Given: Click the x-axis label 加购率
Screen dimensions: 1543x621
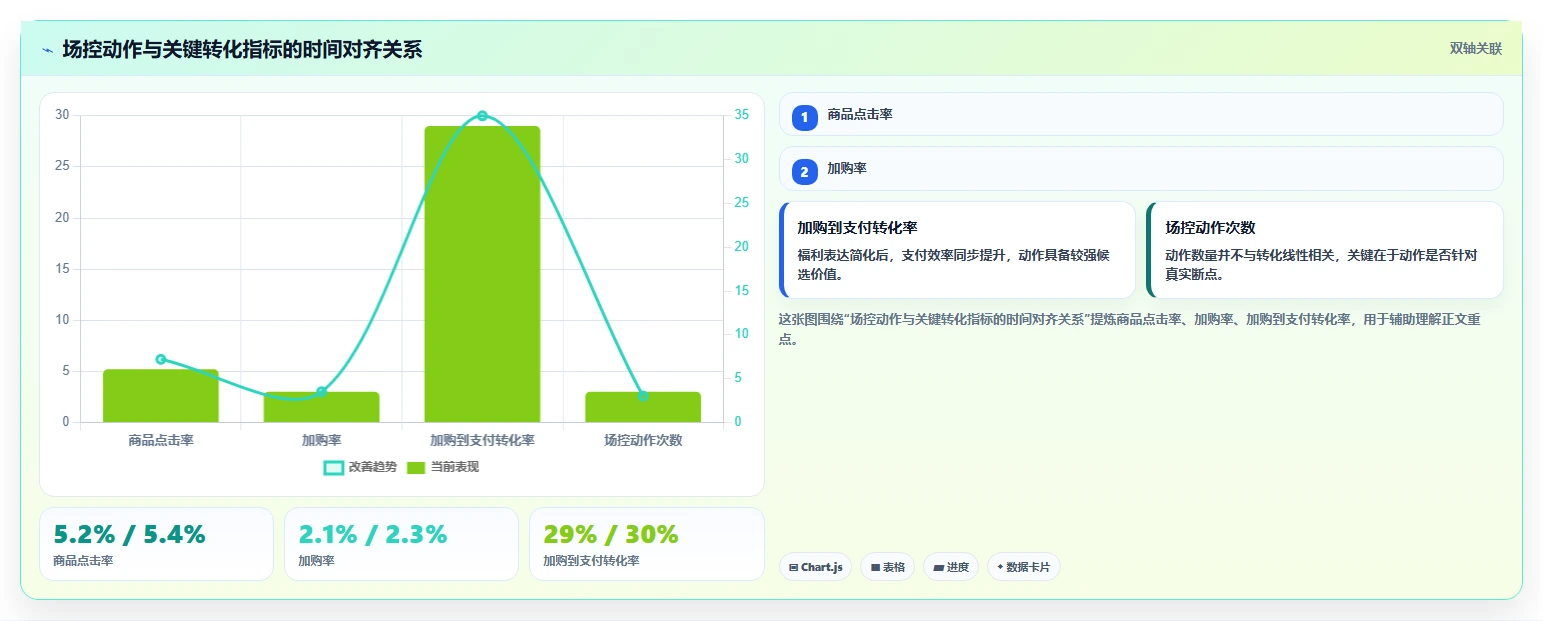Looking at the screenshot, I should [321, 440].
